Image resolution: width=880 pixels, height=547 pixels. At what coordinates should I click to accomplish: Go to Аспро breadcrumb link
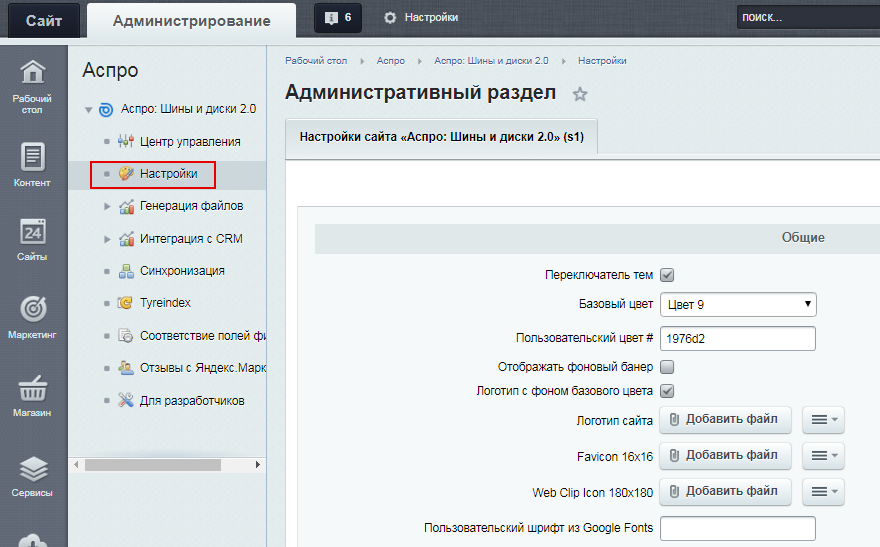(391, 61)
